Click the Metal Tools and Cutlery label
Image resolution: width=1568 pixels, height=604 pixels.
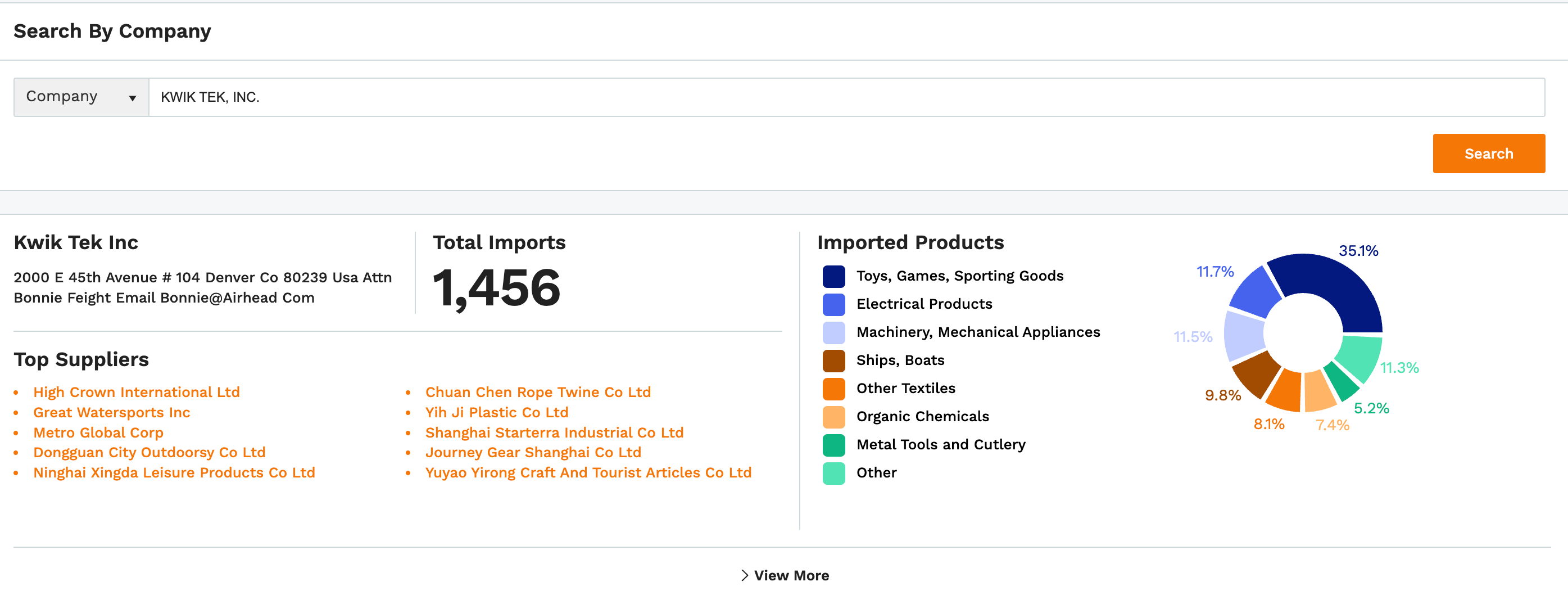point(940,444)
